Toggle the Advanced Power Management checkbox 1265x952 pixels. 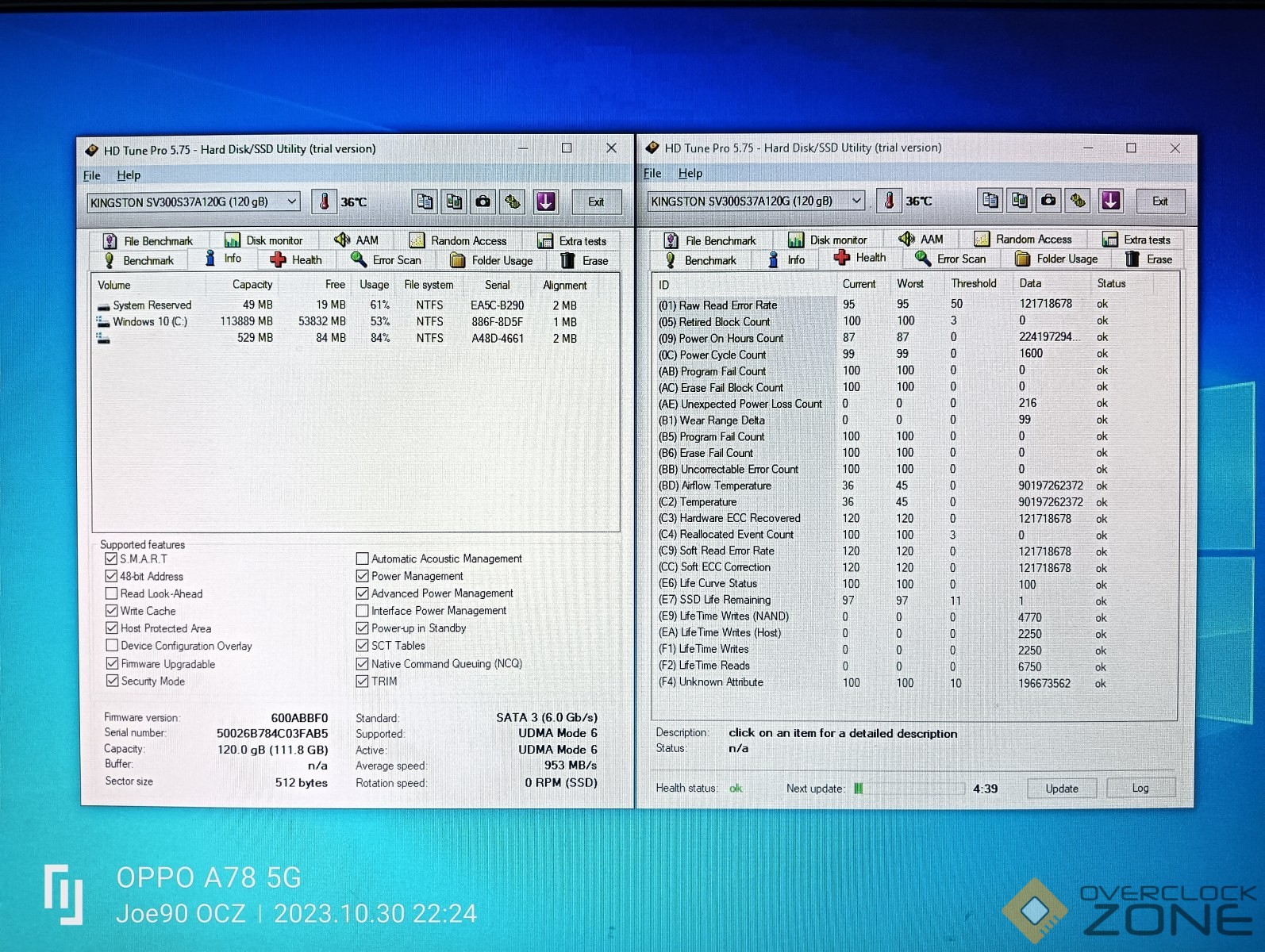362,593
